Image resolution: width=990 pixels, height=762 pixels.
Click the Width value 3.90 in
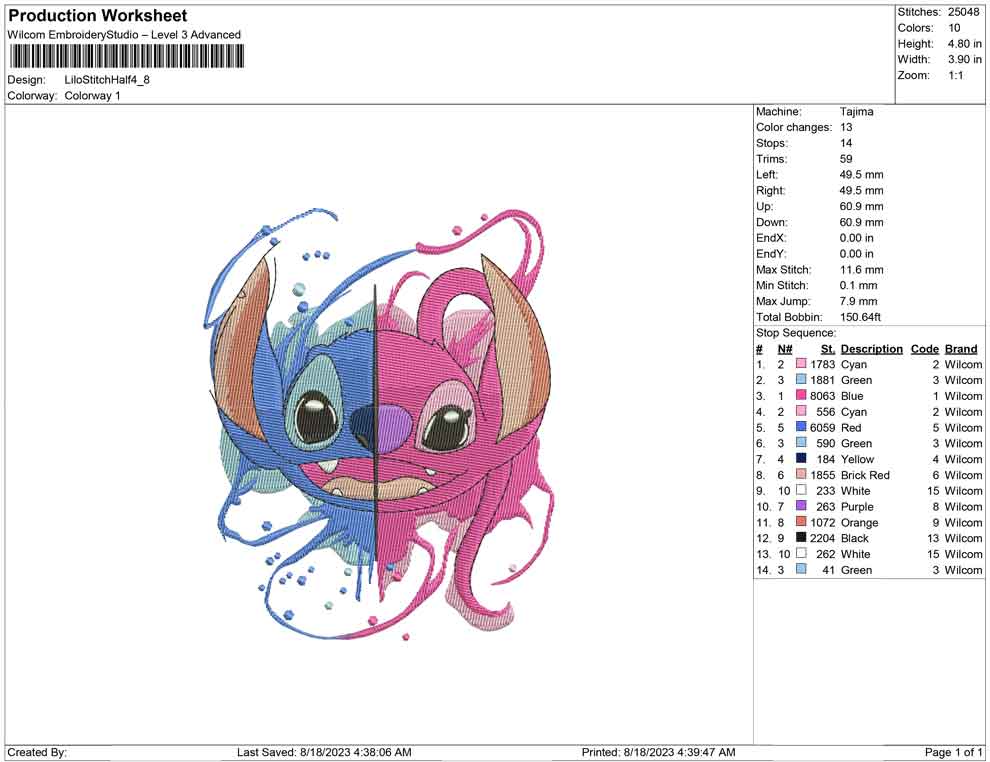pyautogui.click(x=964, y=59)
